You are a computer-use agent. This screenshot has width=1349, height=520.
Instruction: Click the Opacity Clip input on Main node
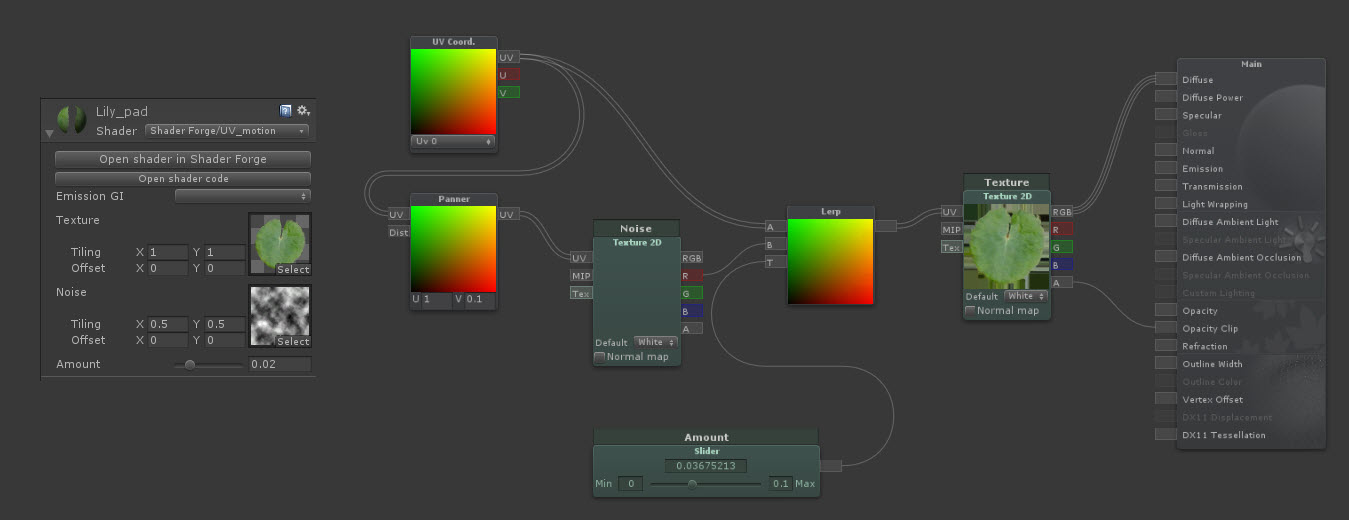pos(1166,329)
